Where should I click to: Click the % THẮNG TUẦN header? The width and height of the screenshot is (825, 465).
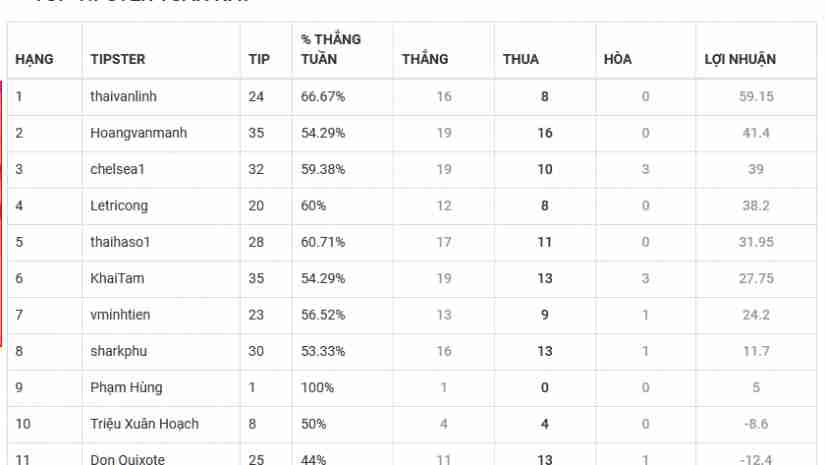click(331, 49)
